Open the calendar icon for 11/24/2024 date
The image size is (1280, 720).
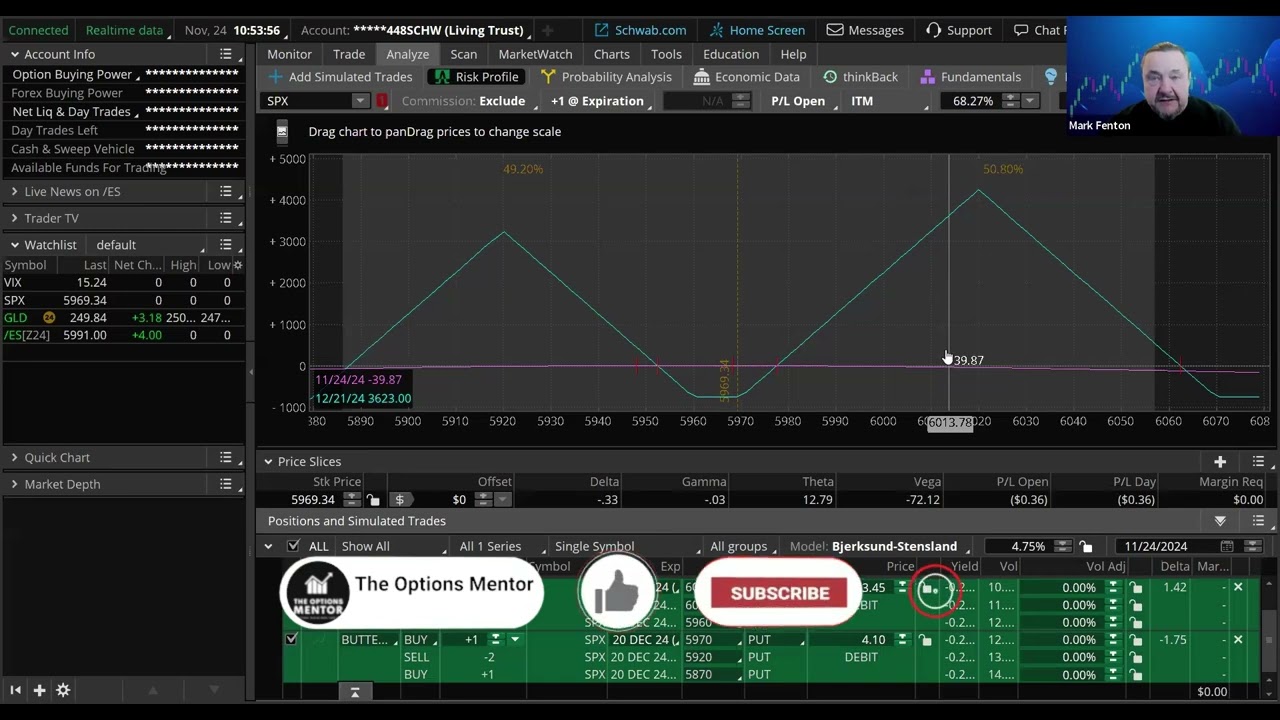tap(1227, 546)
